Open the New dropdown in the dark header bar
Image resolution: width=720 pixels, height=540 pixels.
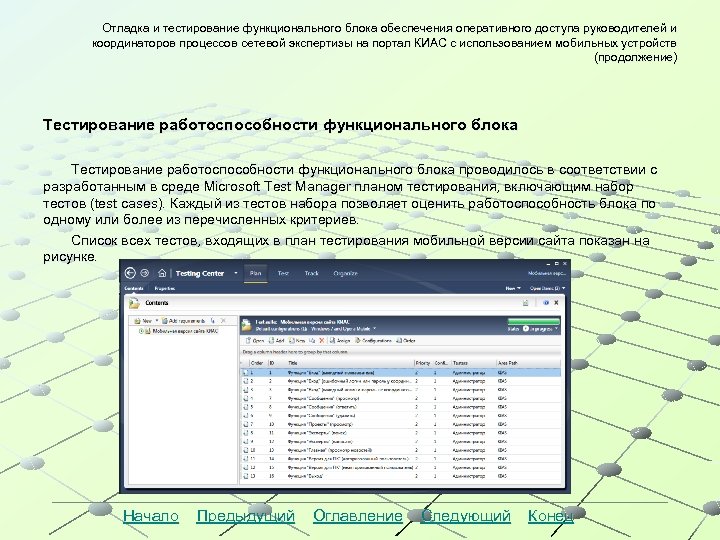click(513, 288)
